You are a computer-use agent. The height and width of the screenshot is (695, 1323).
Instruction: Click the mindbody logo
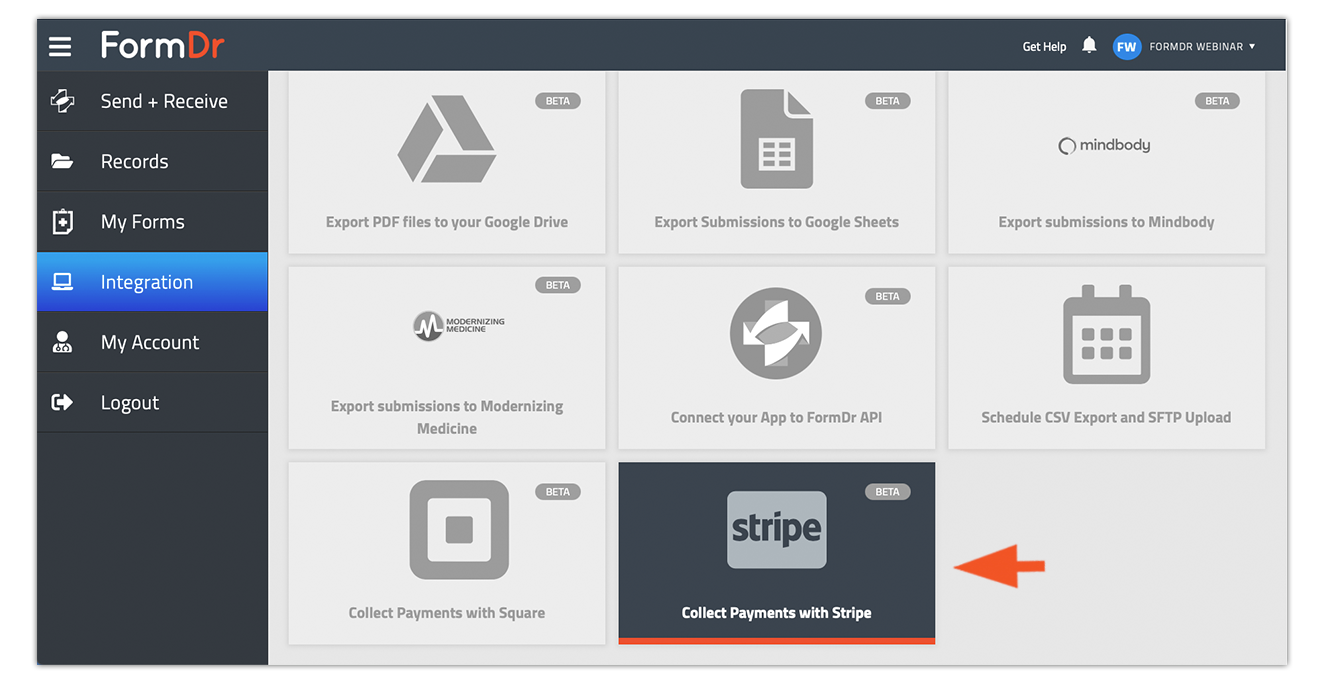(x=1104, y=145)
